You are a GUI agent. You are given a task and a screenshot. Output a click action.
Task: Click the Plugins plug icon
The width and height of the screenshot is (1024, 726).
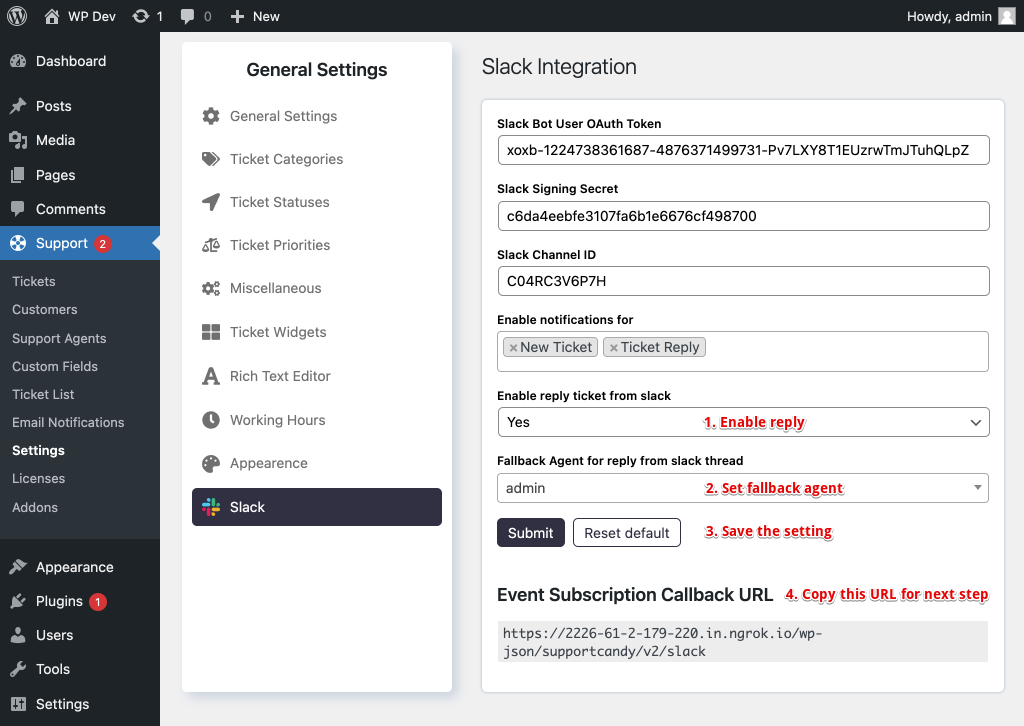pos(18,601)
